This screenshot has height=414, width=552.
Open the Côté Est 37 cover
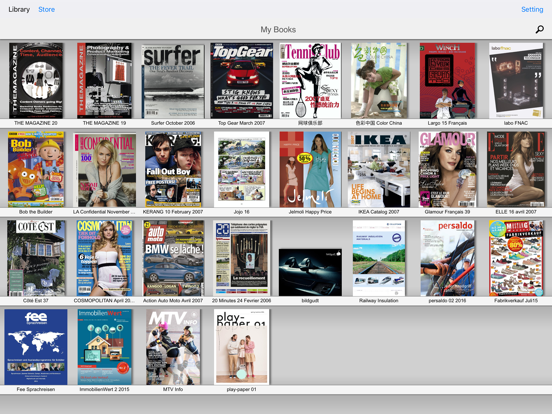(36, 258)
